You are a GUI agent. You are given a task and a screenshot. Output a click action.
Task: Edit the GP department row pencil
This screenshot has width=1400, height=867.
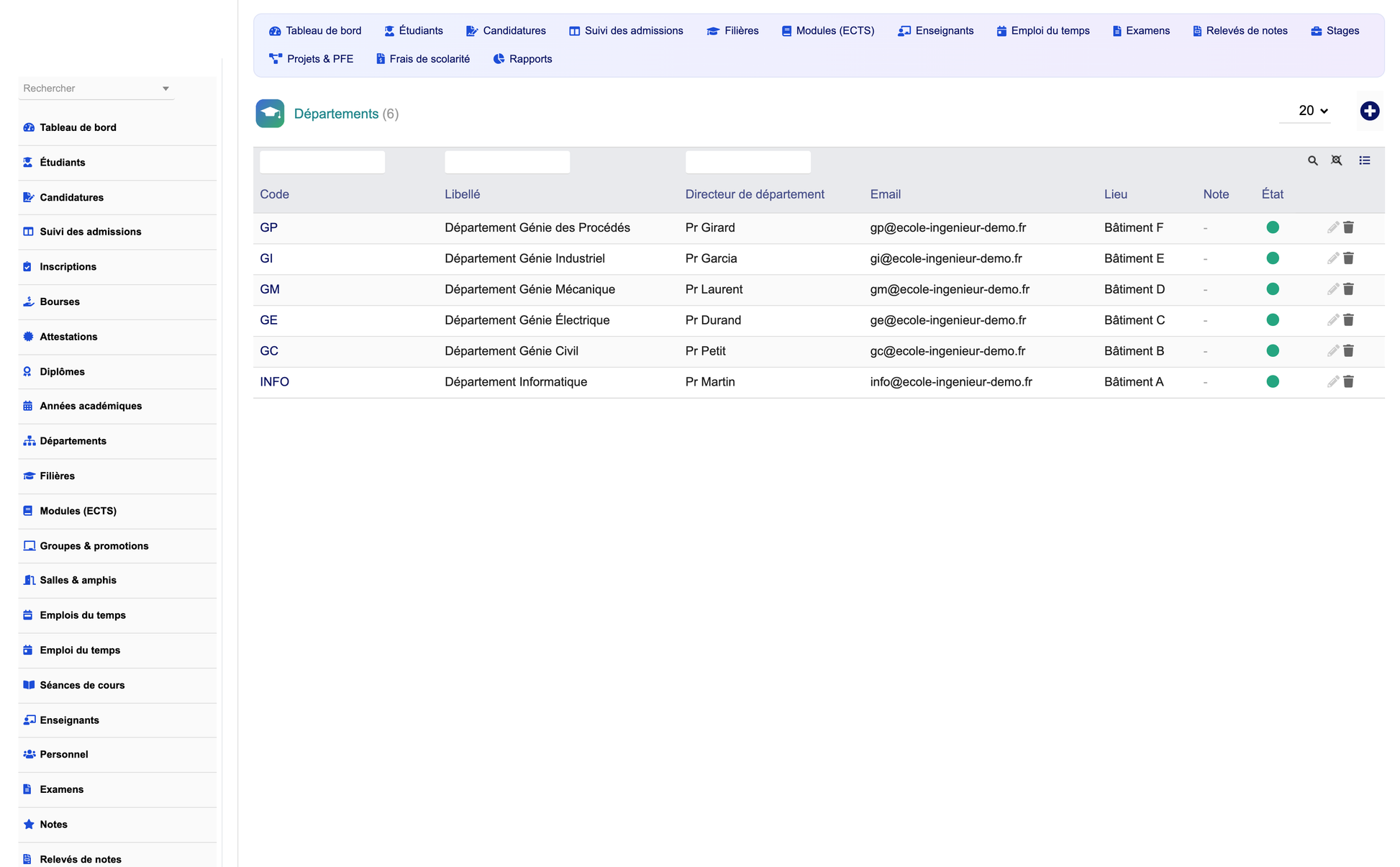[x=1332, y=227]
